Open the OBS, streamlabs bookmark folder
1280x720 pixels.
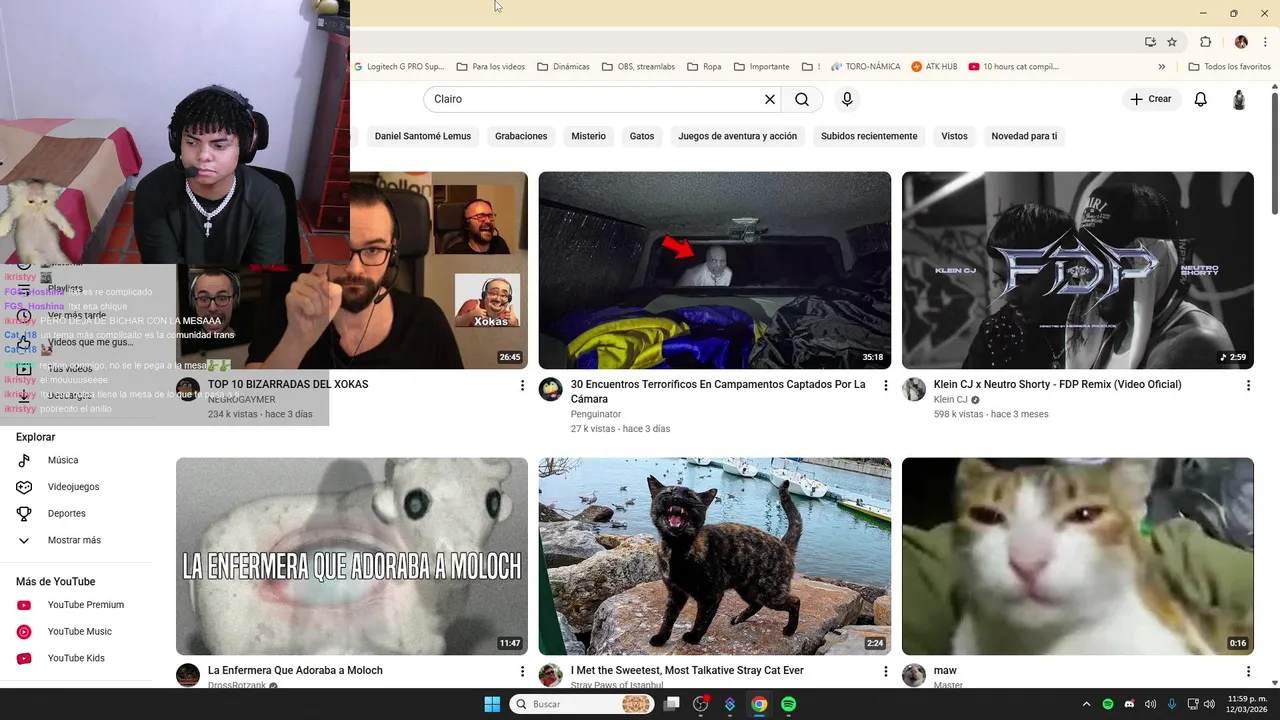click(638, 67)
